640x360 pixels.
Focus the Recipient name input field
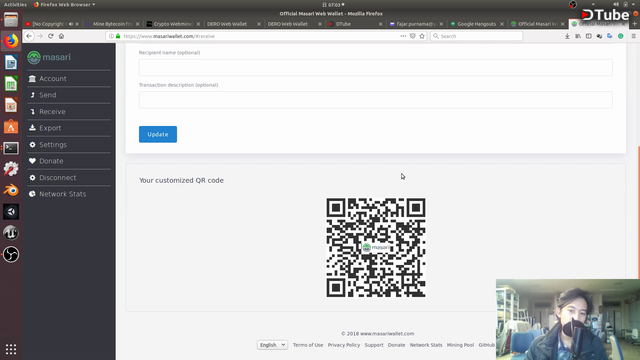point(376,67)
